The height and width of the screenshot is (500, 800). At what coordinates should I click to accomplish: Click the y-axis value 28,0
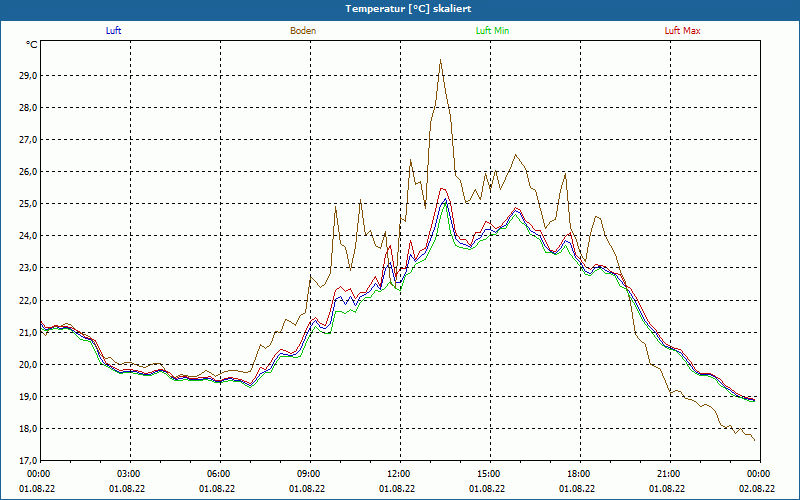28,108
